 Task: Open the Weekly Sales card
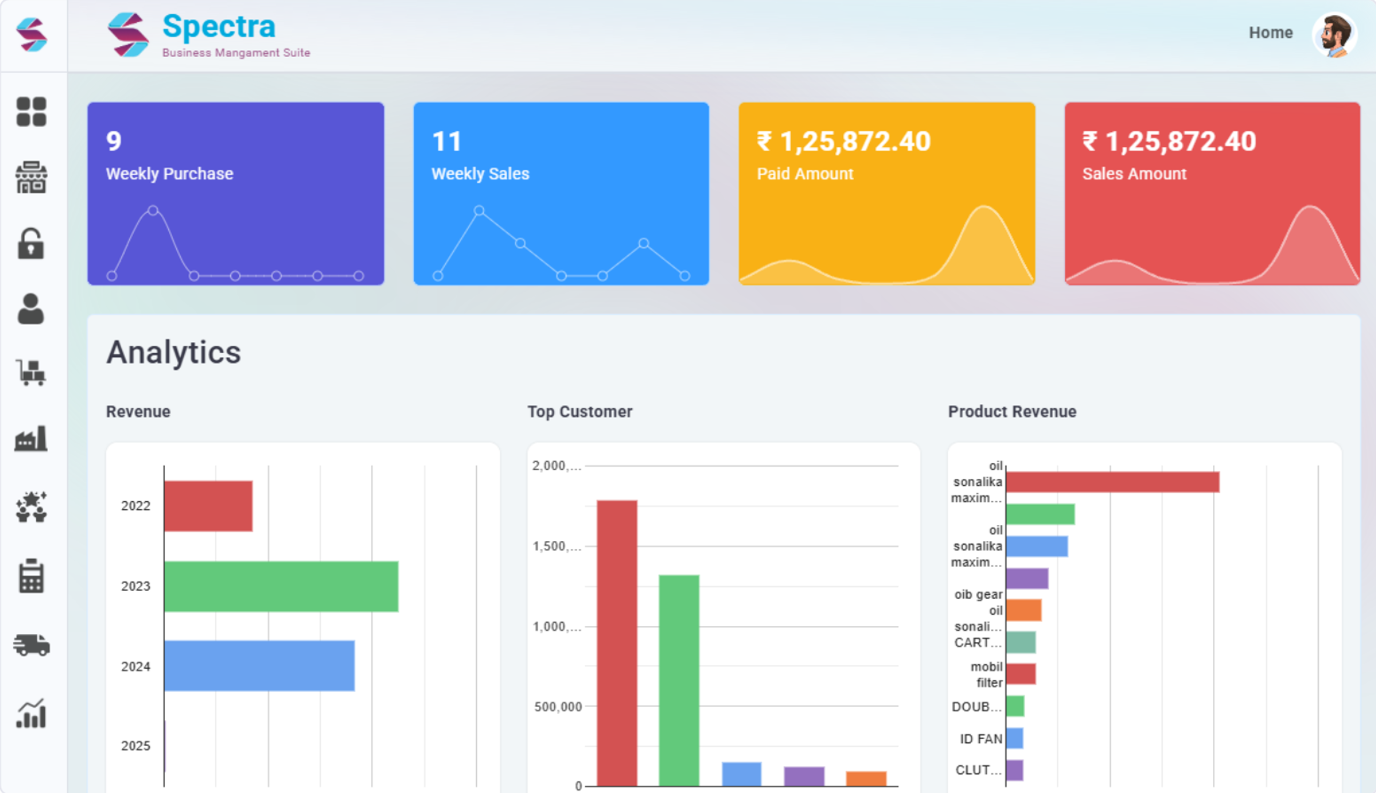[x=561, y=192]
